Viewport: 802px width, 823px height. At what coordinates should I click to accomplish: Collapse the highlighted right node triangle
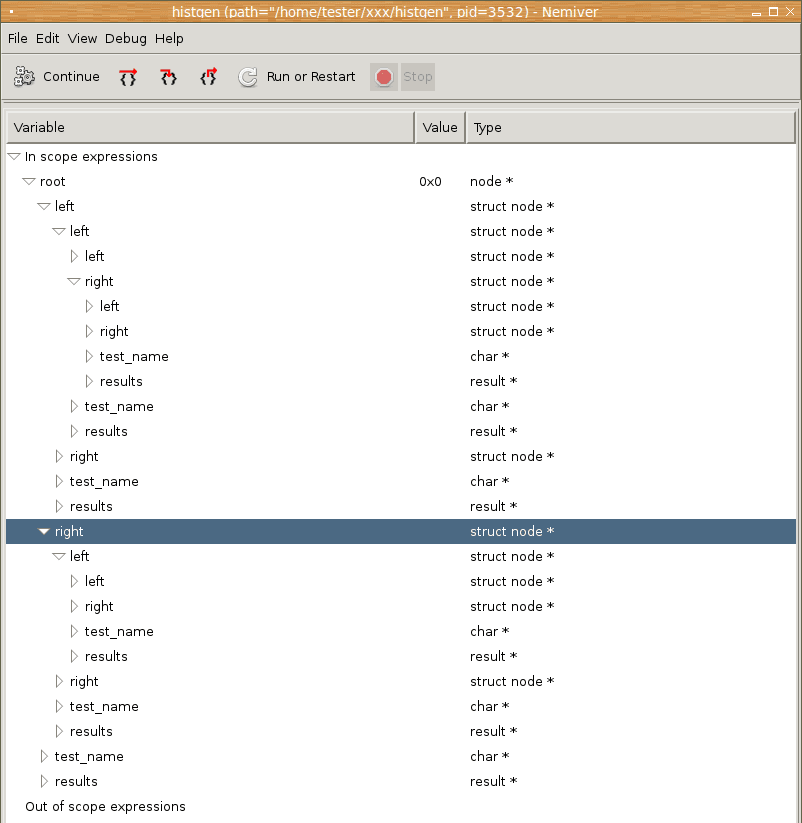44,532
